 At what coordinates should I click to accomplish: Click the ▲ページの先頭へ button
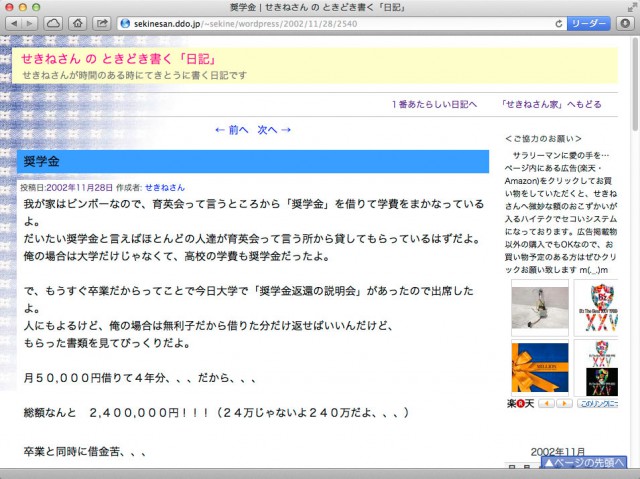588,463
